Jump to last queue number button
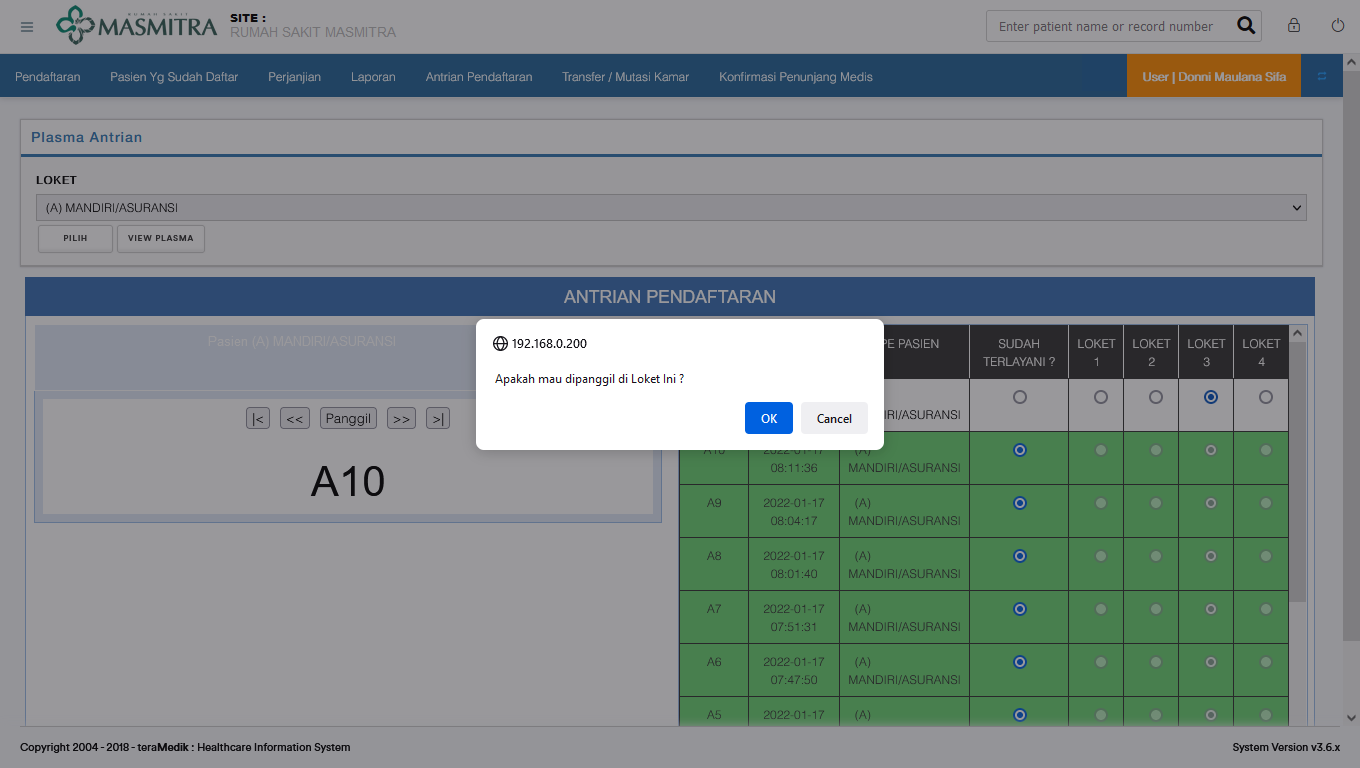 438,418
